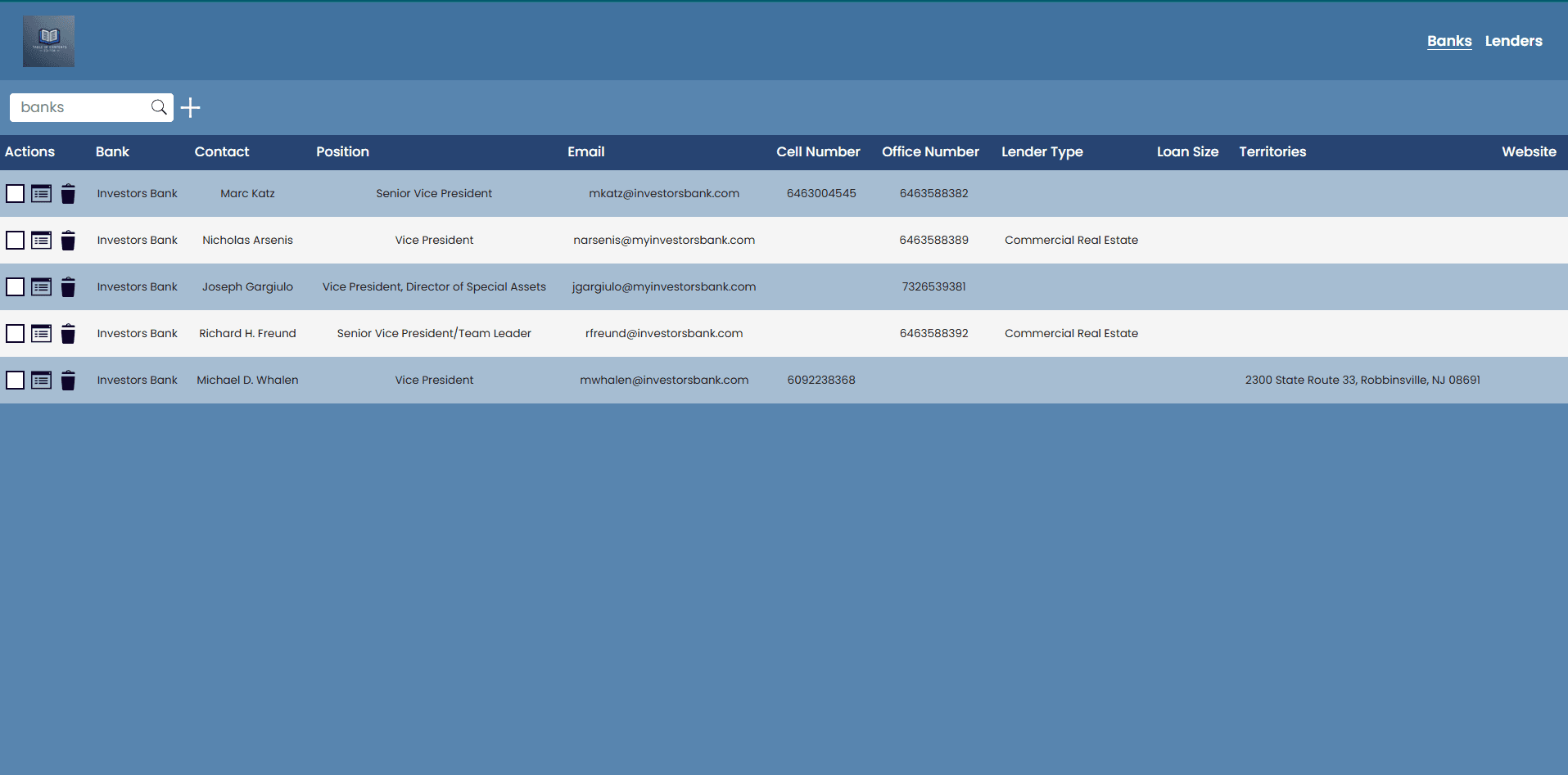This screenshot has height=775, width=1568.
Task: Click contact name Nicholas Arsenis
Action: tap(247, 240)
